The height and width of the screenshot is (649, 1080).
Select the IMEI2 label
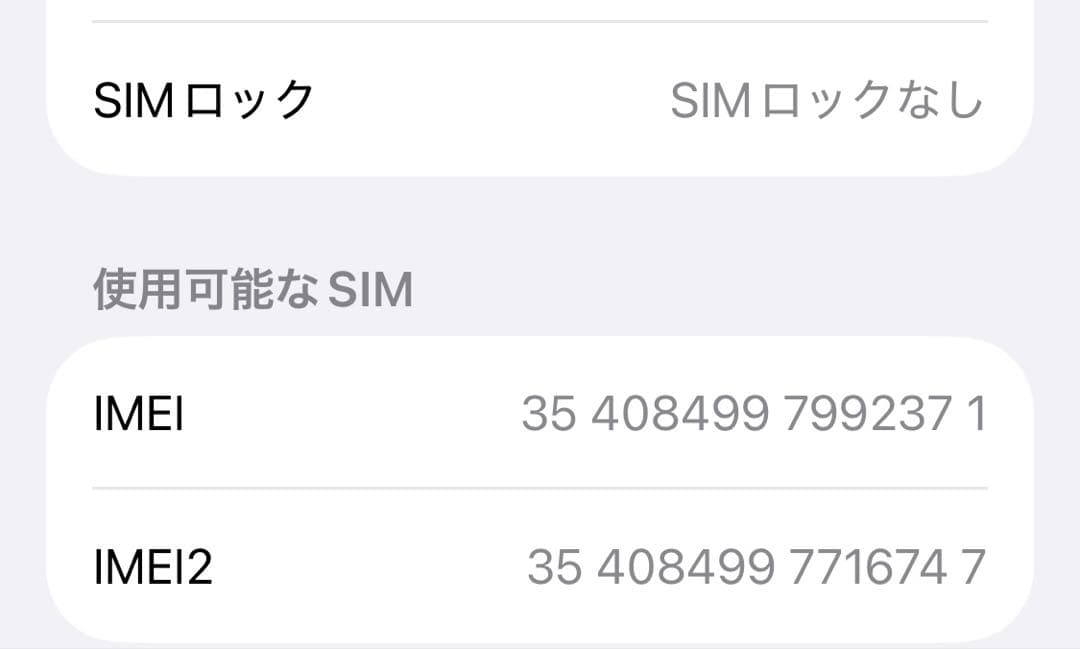coord(152,567)
